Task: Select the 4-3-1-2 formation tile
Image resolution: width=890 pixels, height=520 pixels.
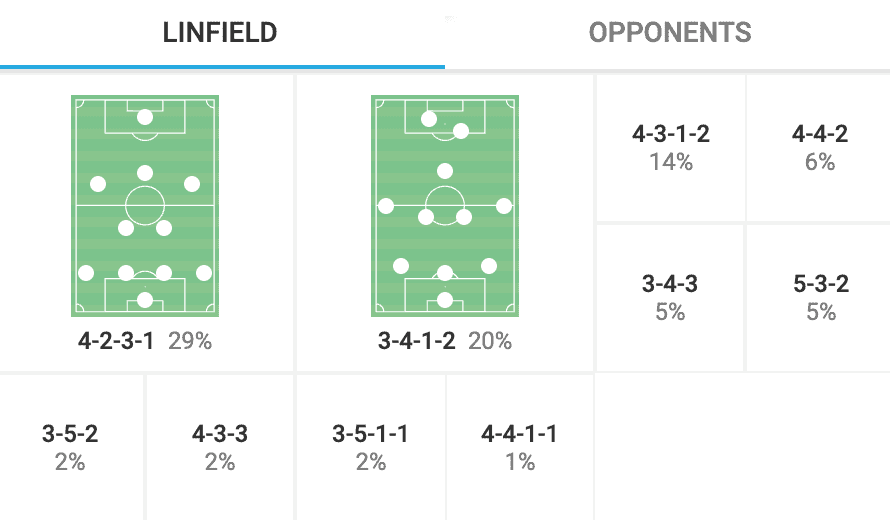Action: click(670, 147)
